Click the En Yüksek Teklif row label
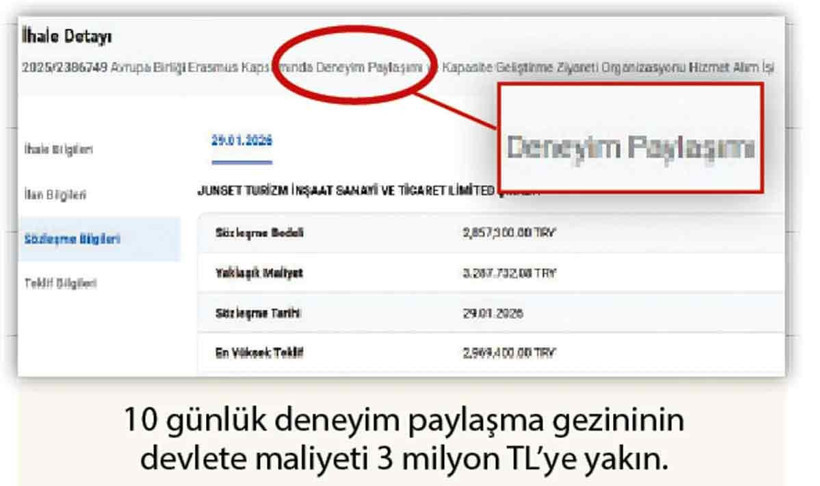The width and height of the screenshot is (820, 486). point(259,353)
